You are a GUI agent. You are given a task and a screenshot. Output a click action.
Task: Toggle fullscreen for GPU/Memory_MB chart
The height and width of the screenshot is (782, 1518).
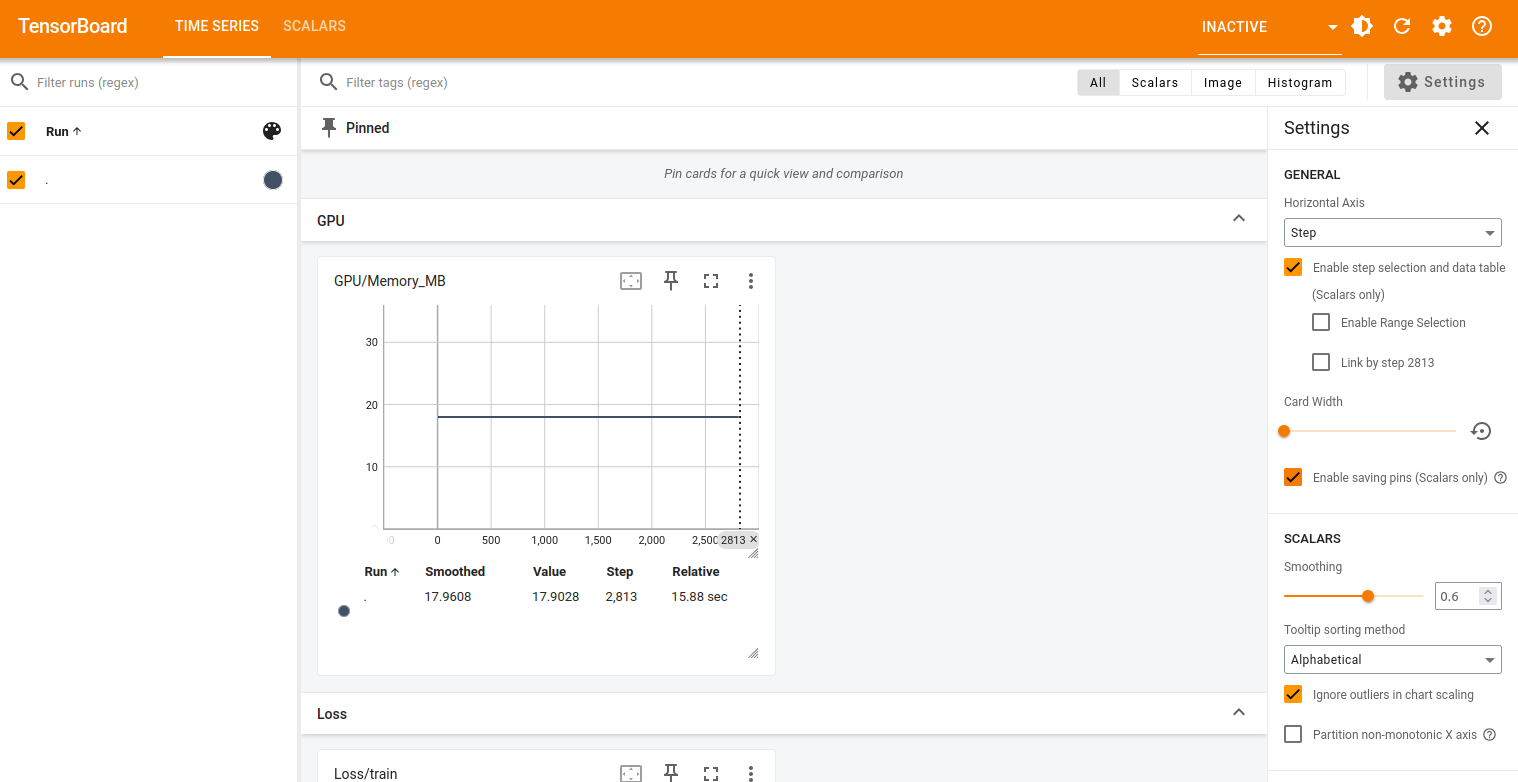tap(711, 281)
